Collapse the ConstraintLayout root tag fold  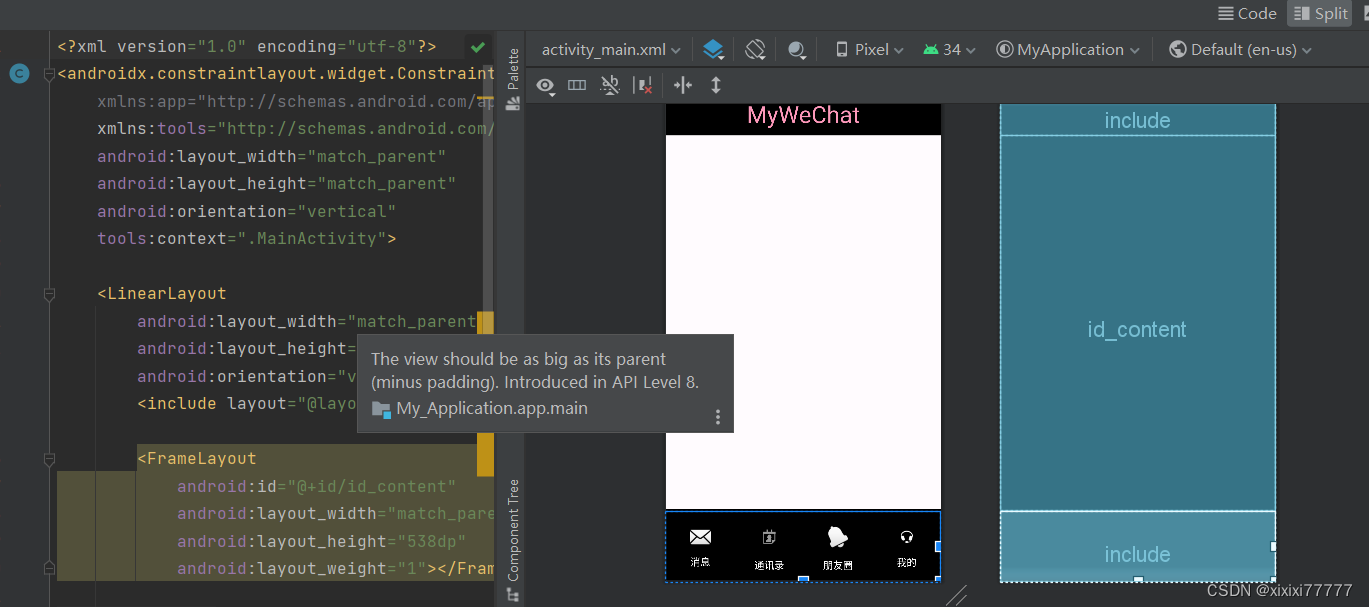pos(49,74)
